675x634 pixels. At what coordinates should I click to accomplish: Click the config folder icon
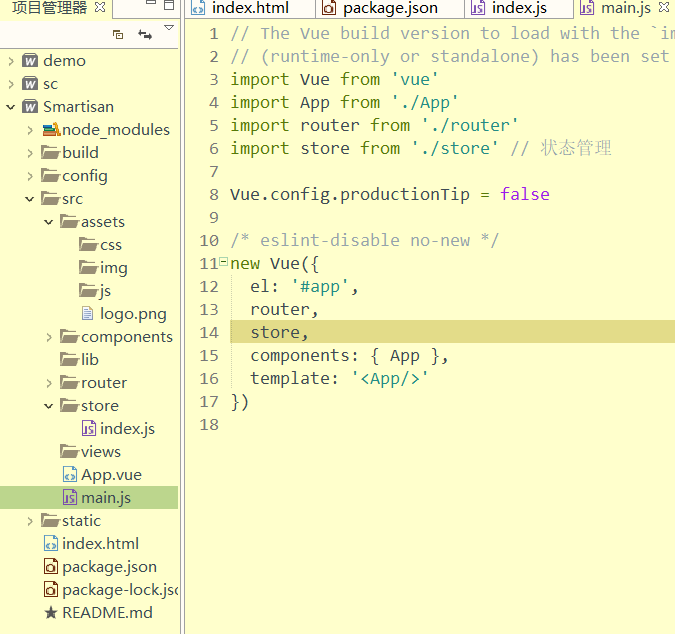50,176
